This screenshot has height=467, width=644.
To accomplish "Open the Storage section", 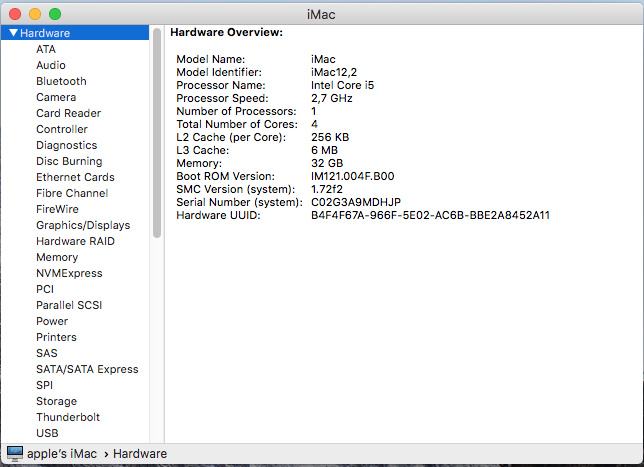I will click(56, 401).
